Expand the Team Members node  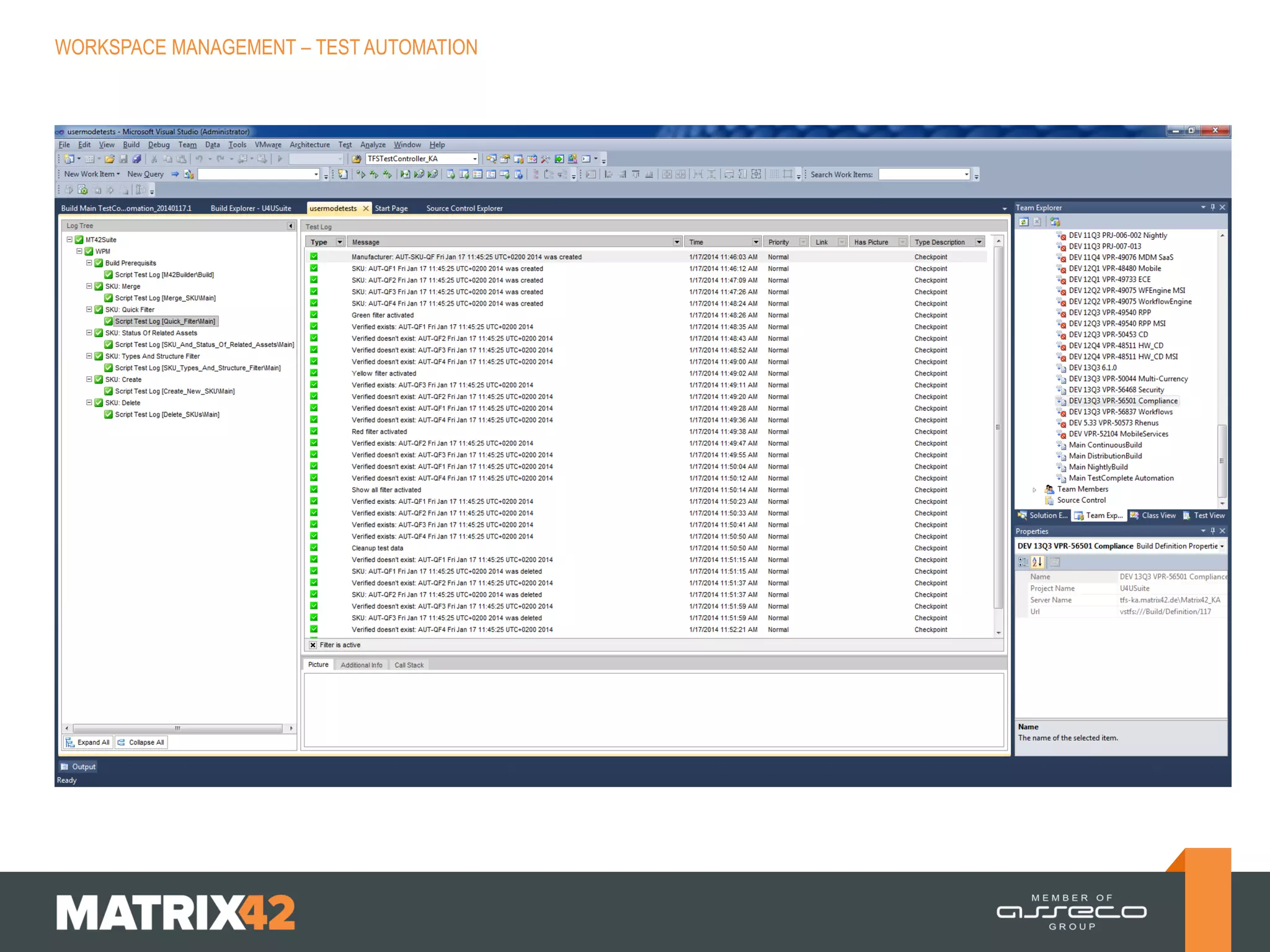click(1034, 490)
